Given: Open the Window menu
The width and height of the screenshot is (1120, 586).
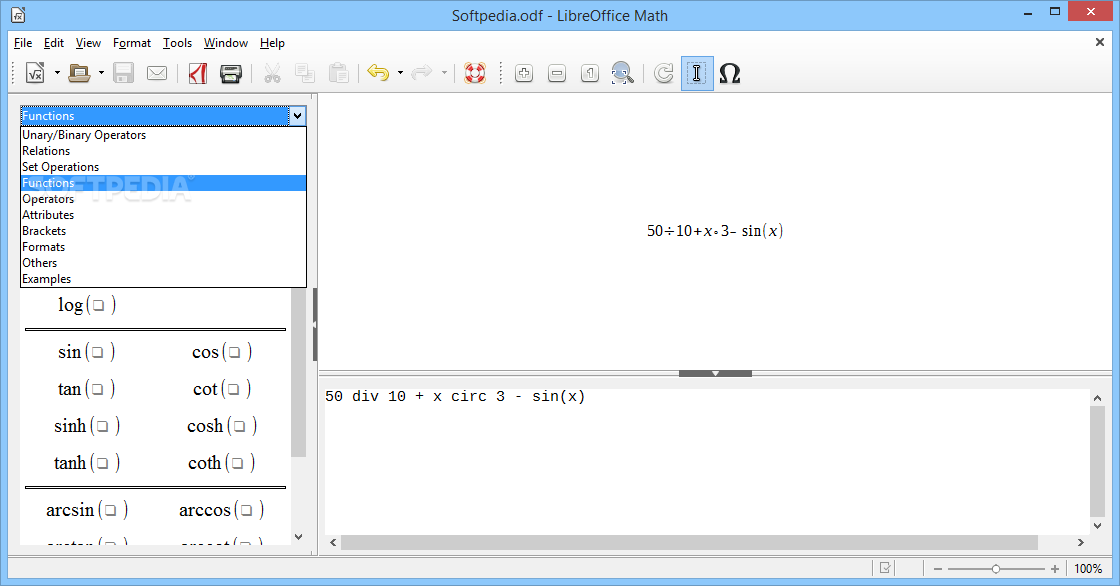Looking at the screenshot, I should point(226,43).
